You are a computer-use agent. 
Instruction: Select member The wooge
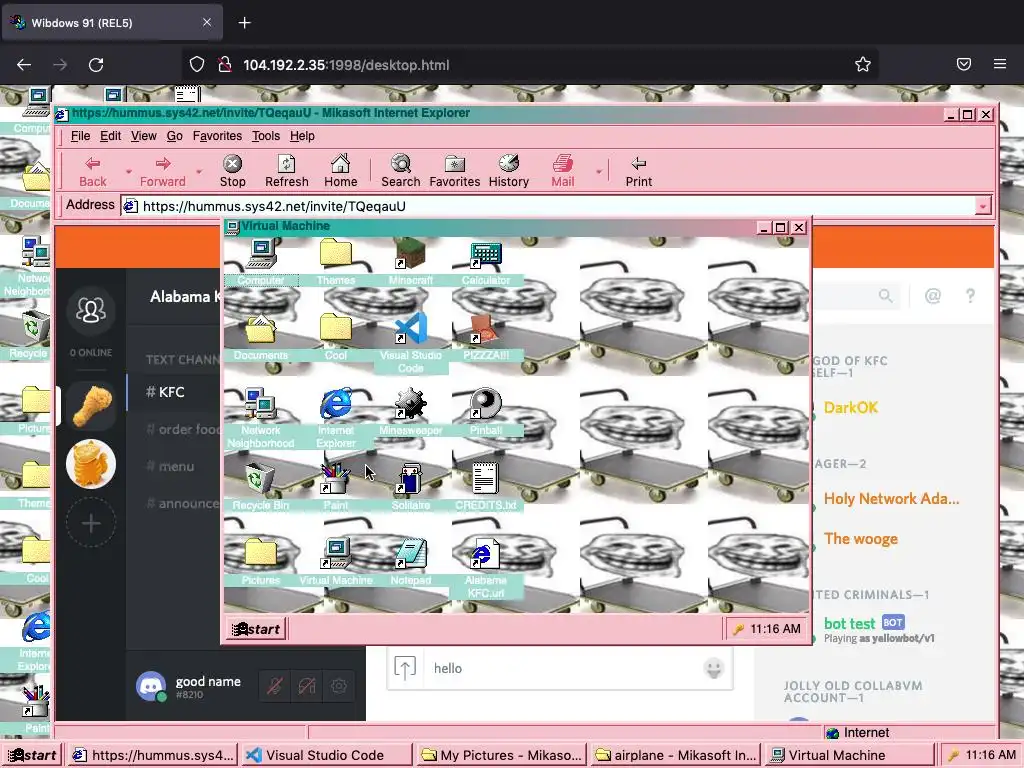[x=861, y=539]
